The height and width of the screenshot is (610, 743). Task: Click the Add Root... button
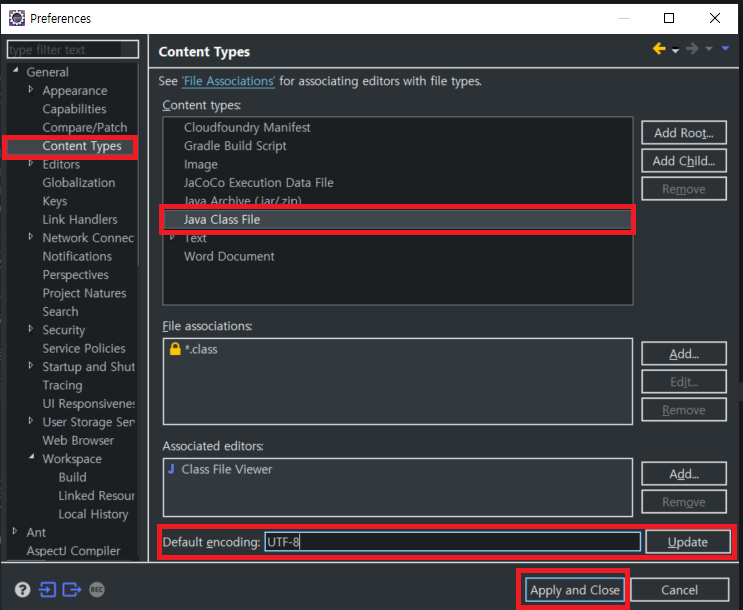click(684, 133)
